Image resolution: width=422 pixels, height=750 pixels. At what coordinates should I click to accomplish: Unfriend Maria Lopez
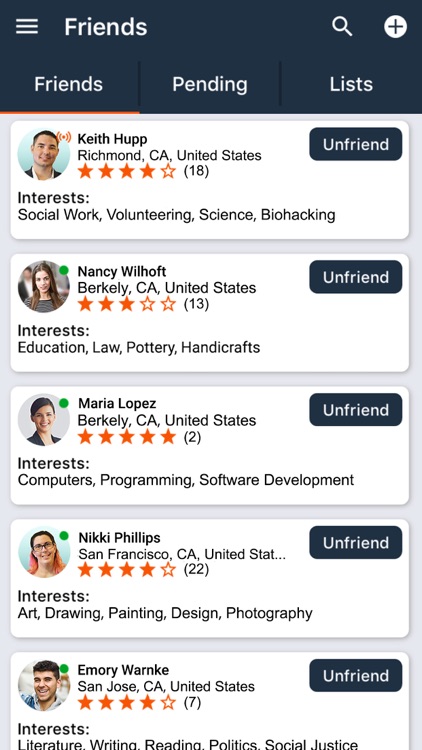355,410
